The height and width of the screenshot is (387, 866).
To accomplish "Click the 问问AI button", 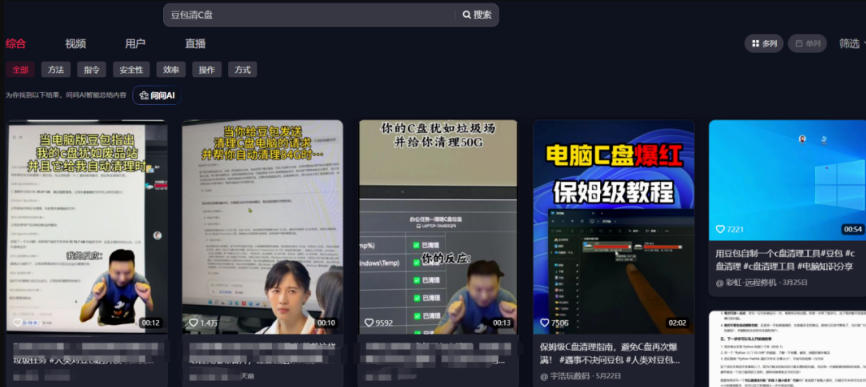I will 157,96.
